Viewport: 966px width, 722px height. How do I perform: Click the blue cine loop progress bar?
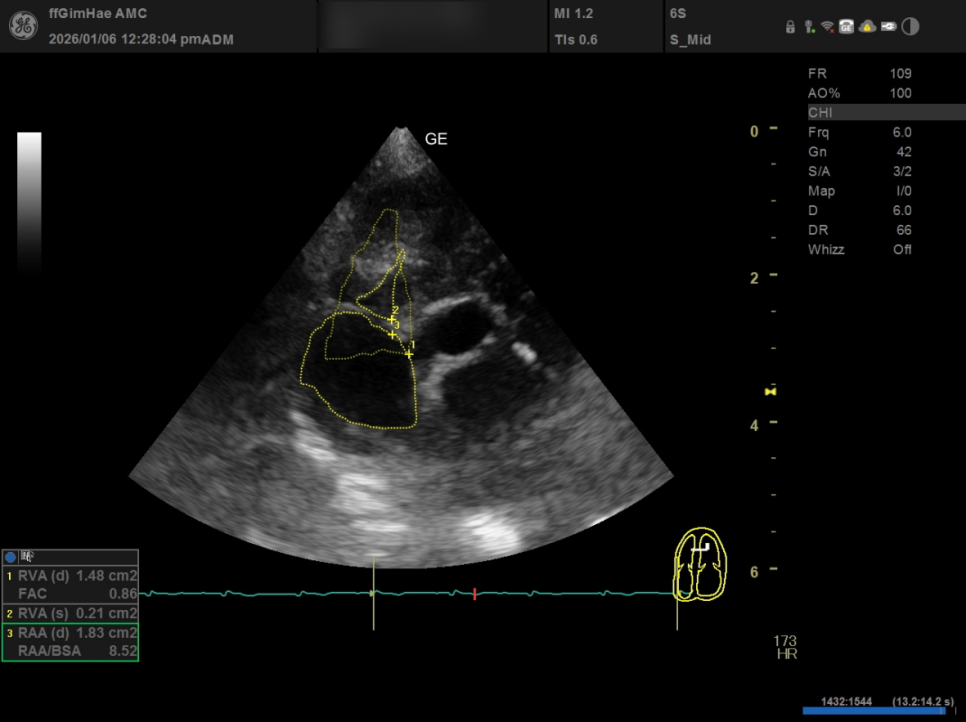(875, 711)
